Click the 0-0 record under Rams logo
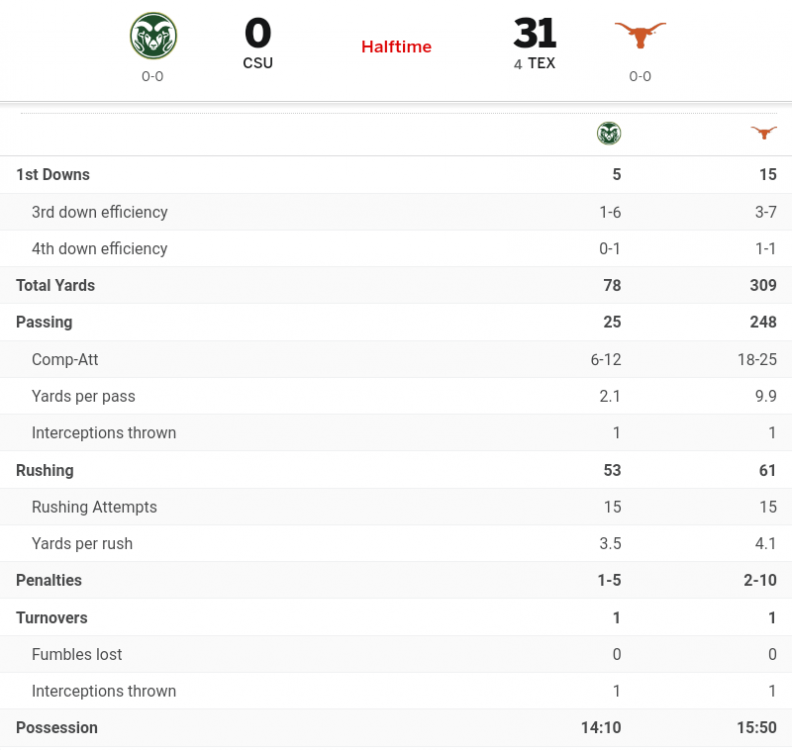This screenshot has width=792, height=750. 153,76
